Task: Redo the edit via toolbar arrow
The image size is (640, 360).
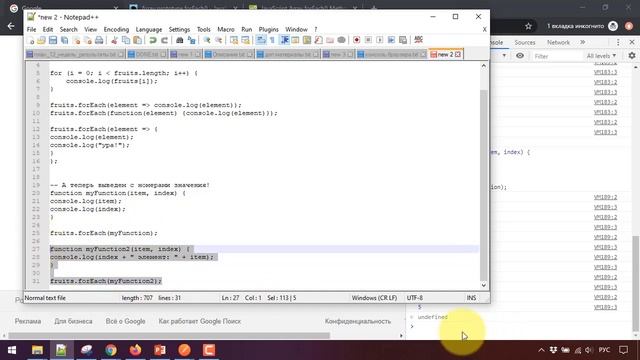Action: tap(164, 40)
